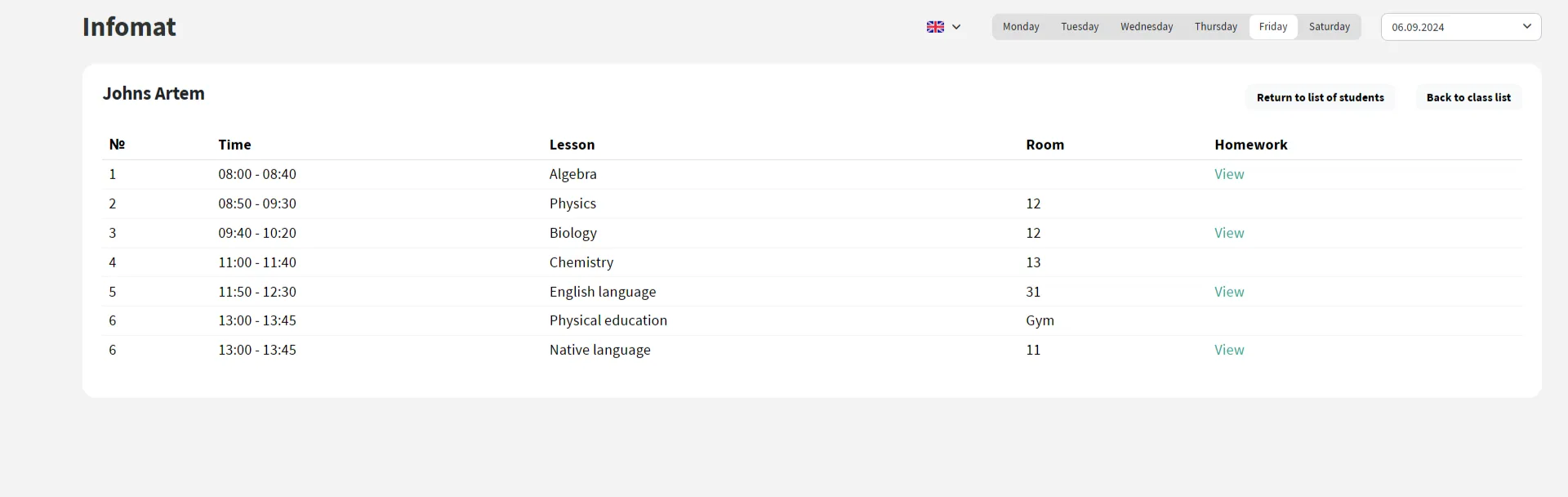Open the Saturday schedule tab
The height and width of the screenshot is (497, 1568).
coord(1329,27)
